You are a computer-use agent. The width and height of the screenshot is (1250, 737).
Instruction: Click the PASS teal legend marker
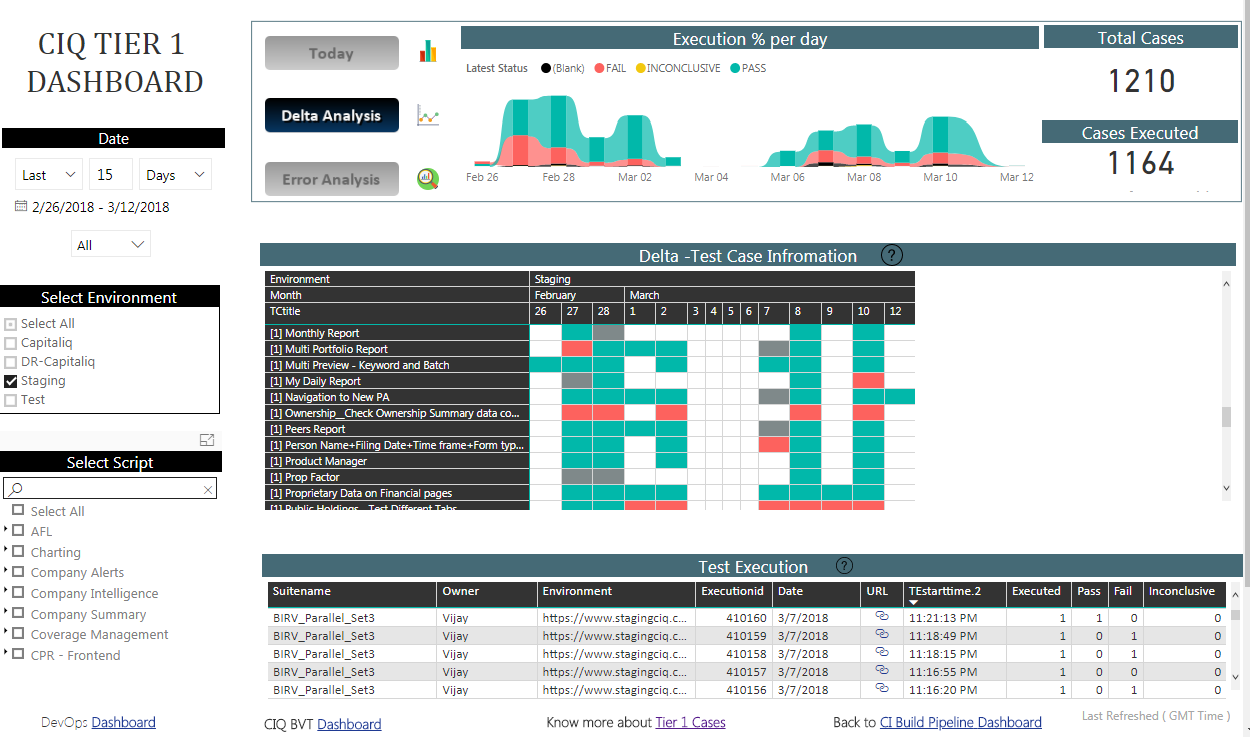click(x=735, y=69)
